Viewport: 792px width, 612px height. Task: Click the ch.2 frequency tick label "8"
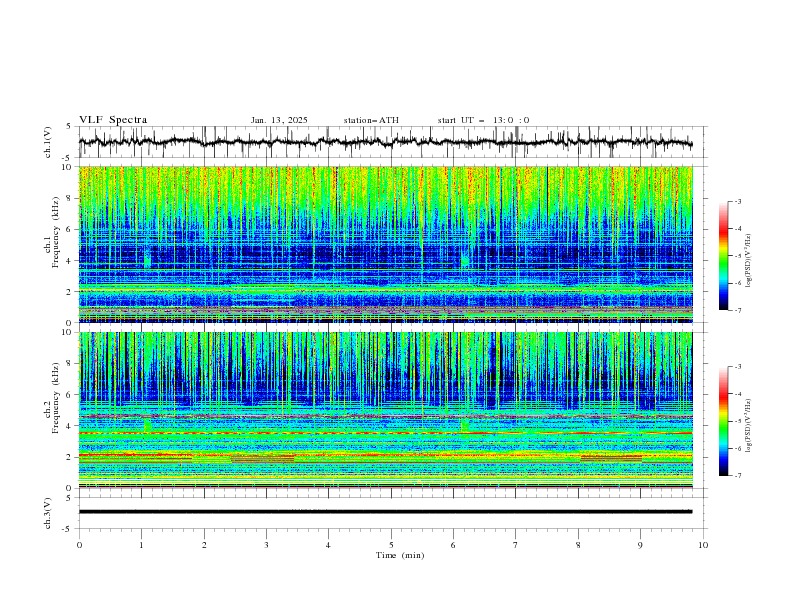pyautogui.click(x=71, y=364)
